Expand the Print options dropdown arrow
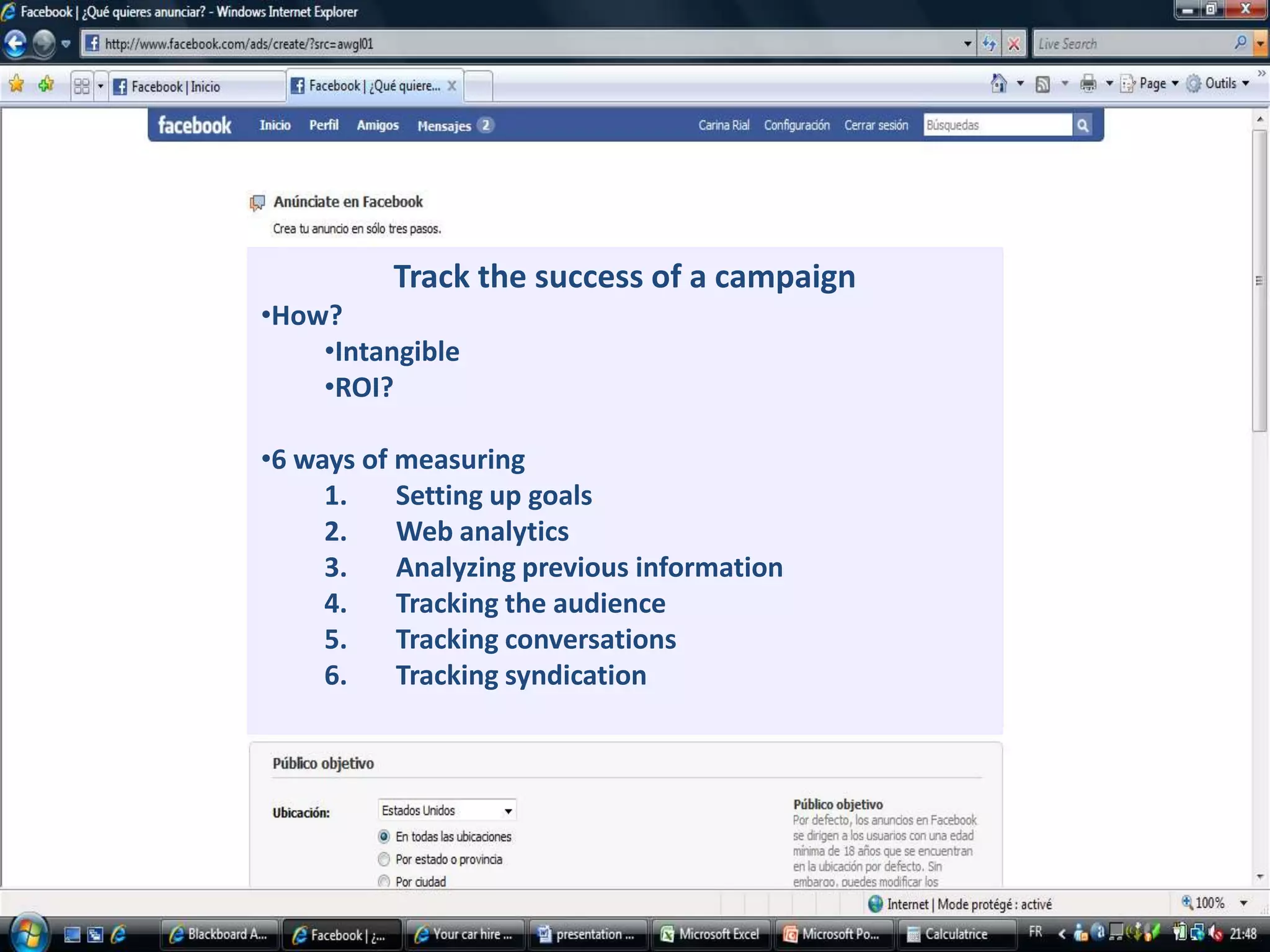The image size is (1270, 952). [1109, 83]
